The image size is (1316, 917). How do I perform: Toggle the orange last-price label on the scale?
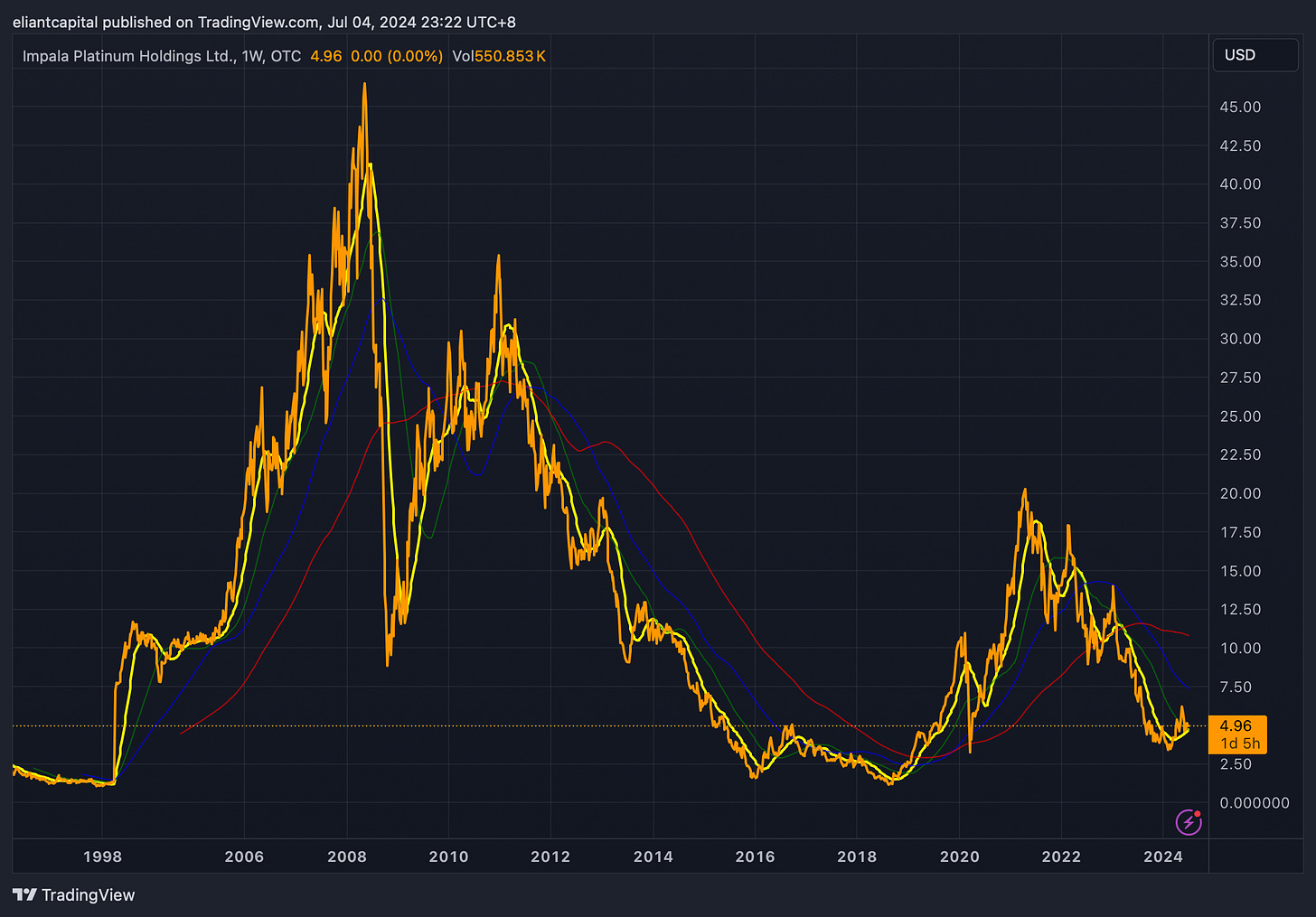click(1237, 725)
